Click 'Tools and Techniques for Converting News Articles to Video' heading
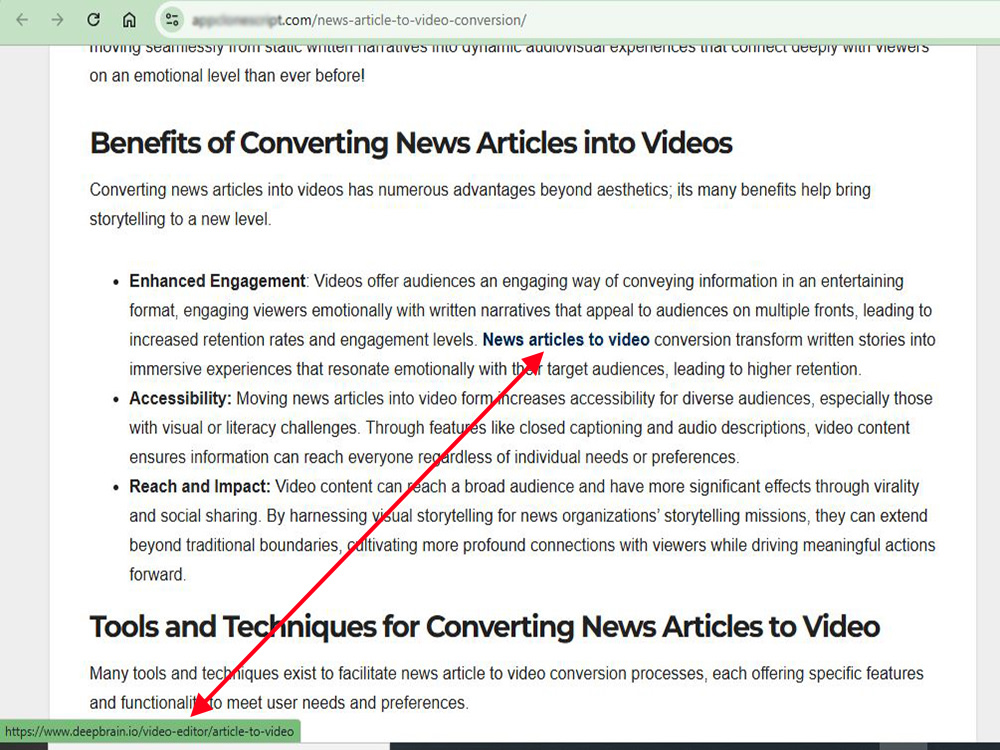The height and width of the screenshot is (750, 1000). [x=485, y=626]
